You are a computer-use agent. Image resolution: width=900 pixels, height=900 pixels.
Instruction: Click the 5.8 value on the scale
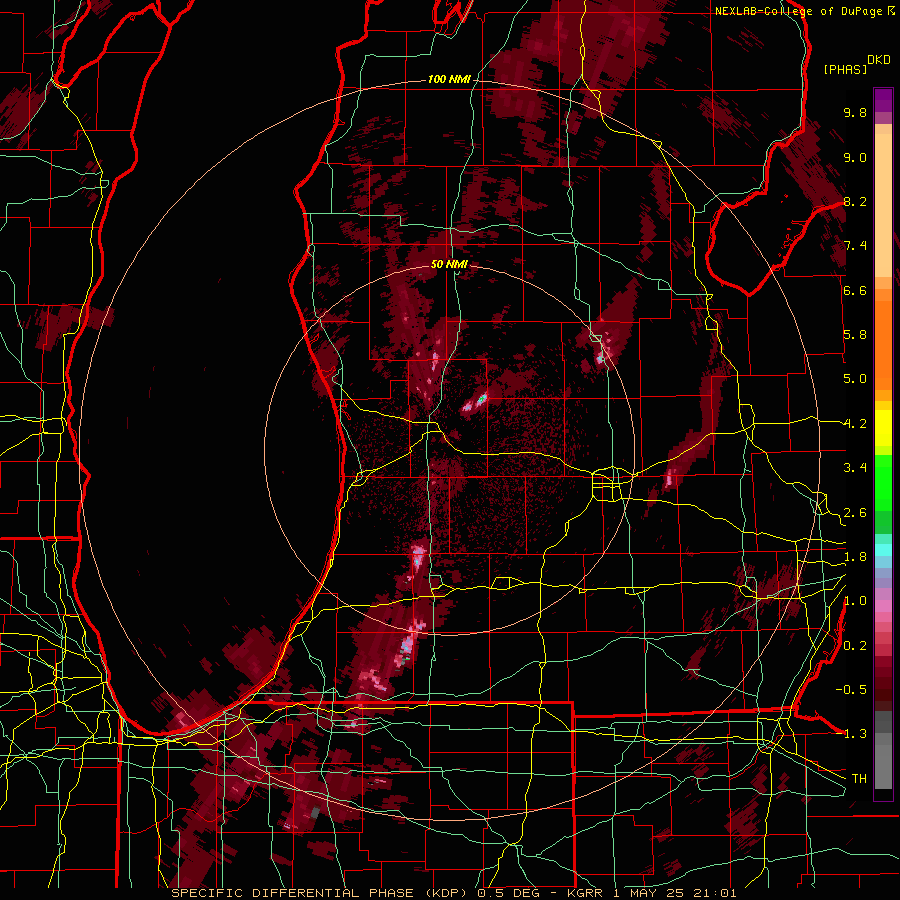[x=855, y=335]
